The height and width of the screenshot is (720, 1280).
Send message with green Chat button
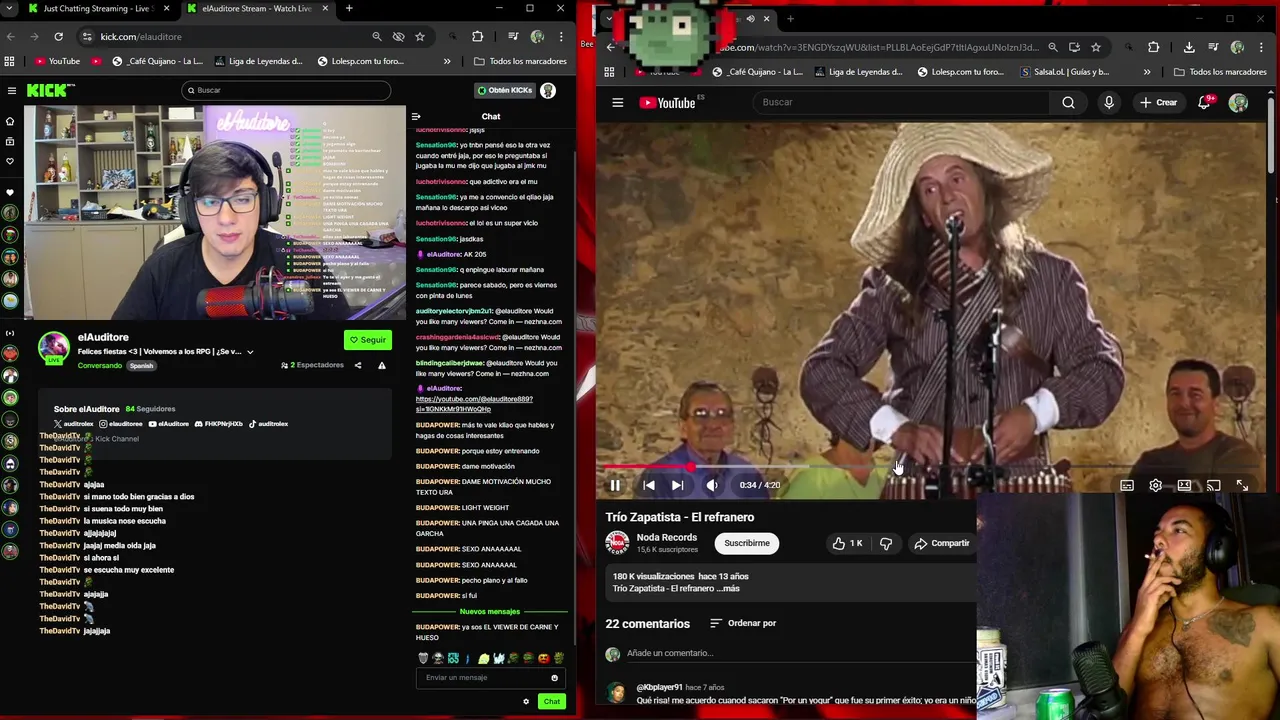tap(552, 701)
